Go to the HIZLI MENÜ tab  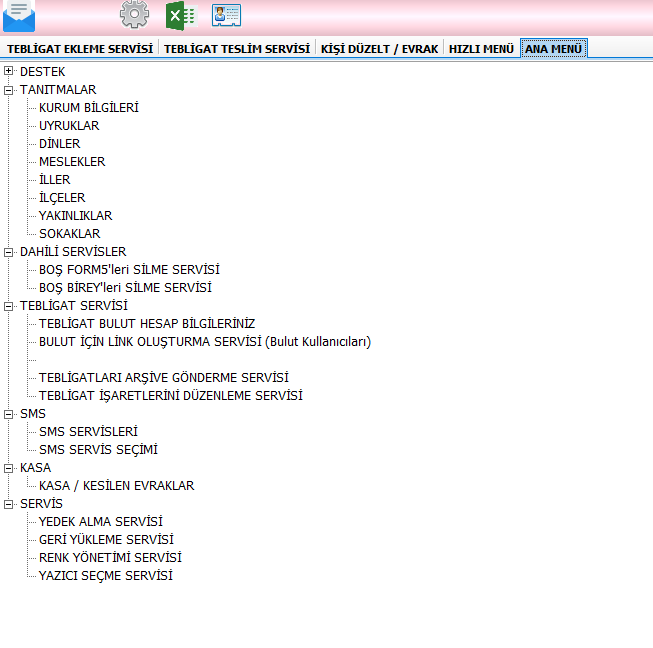481,48
